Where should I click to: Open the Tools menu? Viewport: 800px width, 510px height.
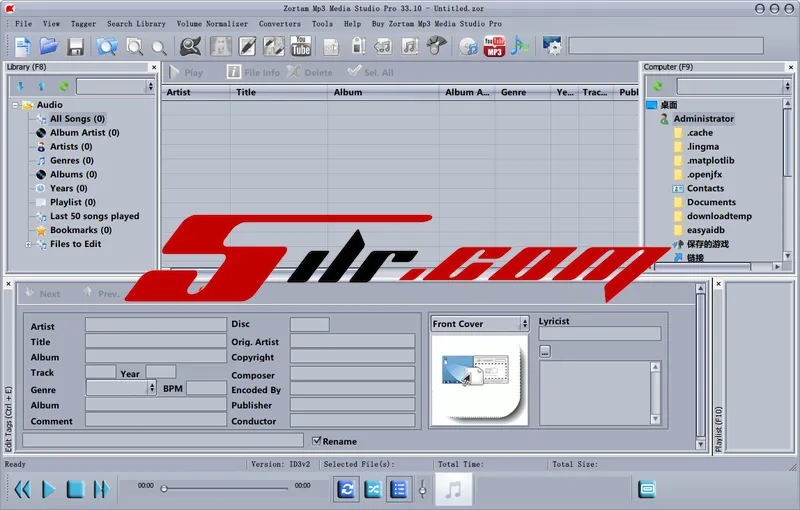click(x=322, y=23)
